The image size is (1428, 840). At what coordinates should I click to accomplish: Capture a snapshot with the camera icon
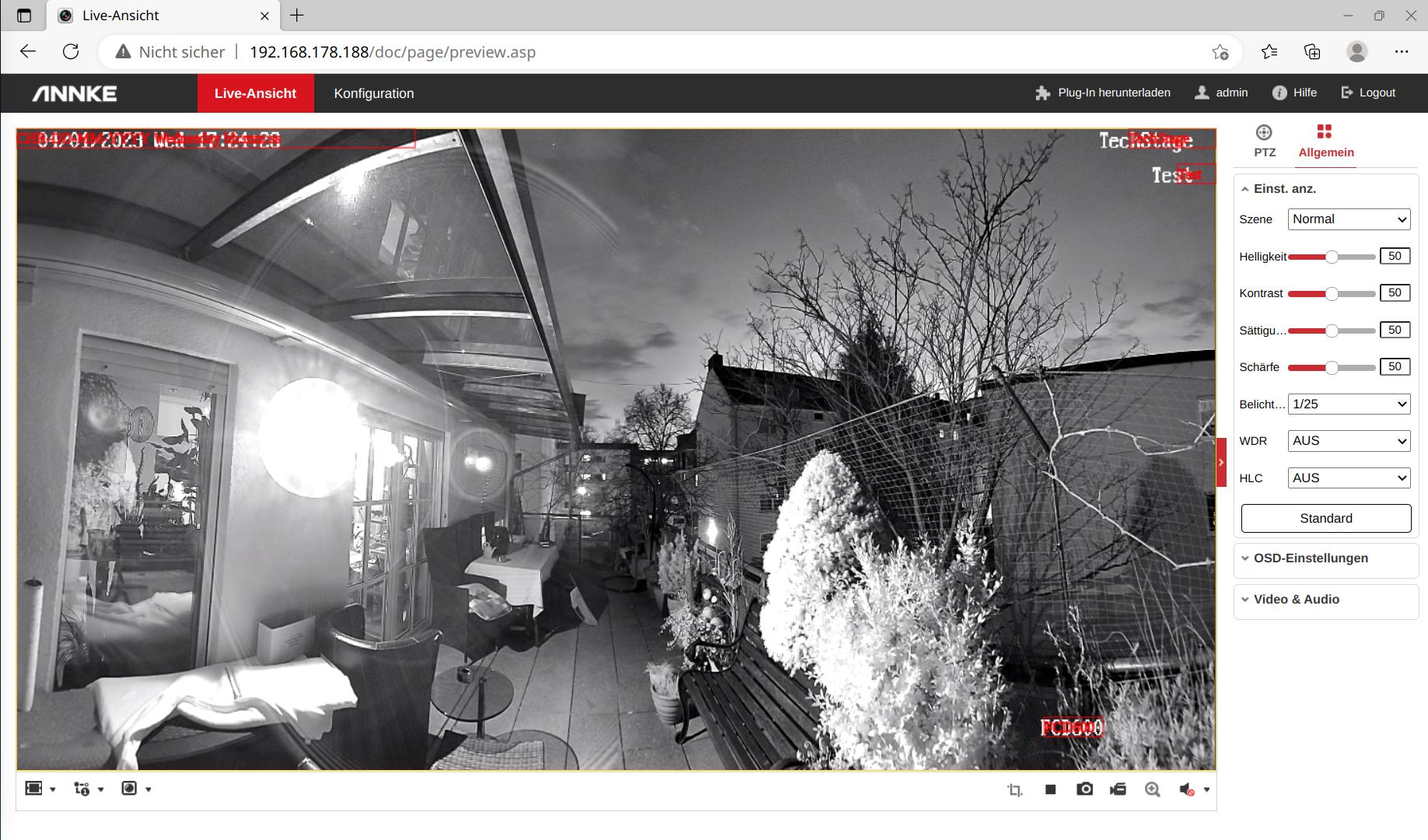pyautogui.click(x=1084, y=789)
